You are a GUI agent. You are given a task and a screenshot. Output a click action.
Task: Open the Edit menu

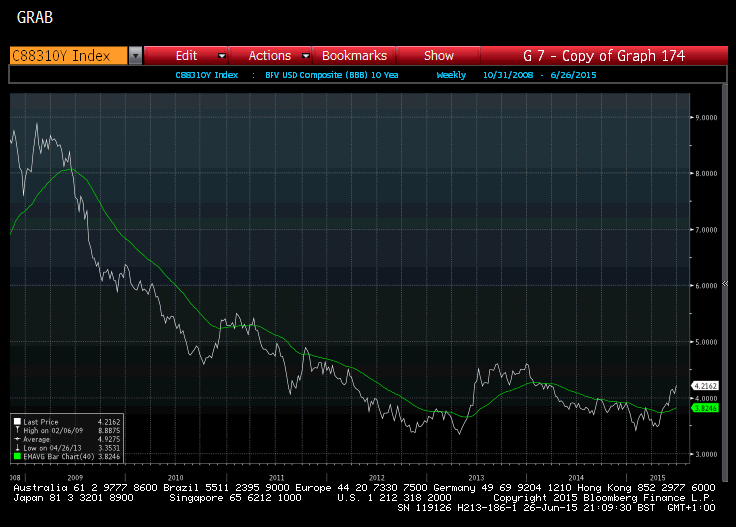tap(186, 56)
